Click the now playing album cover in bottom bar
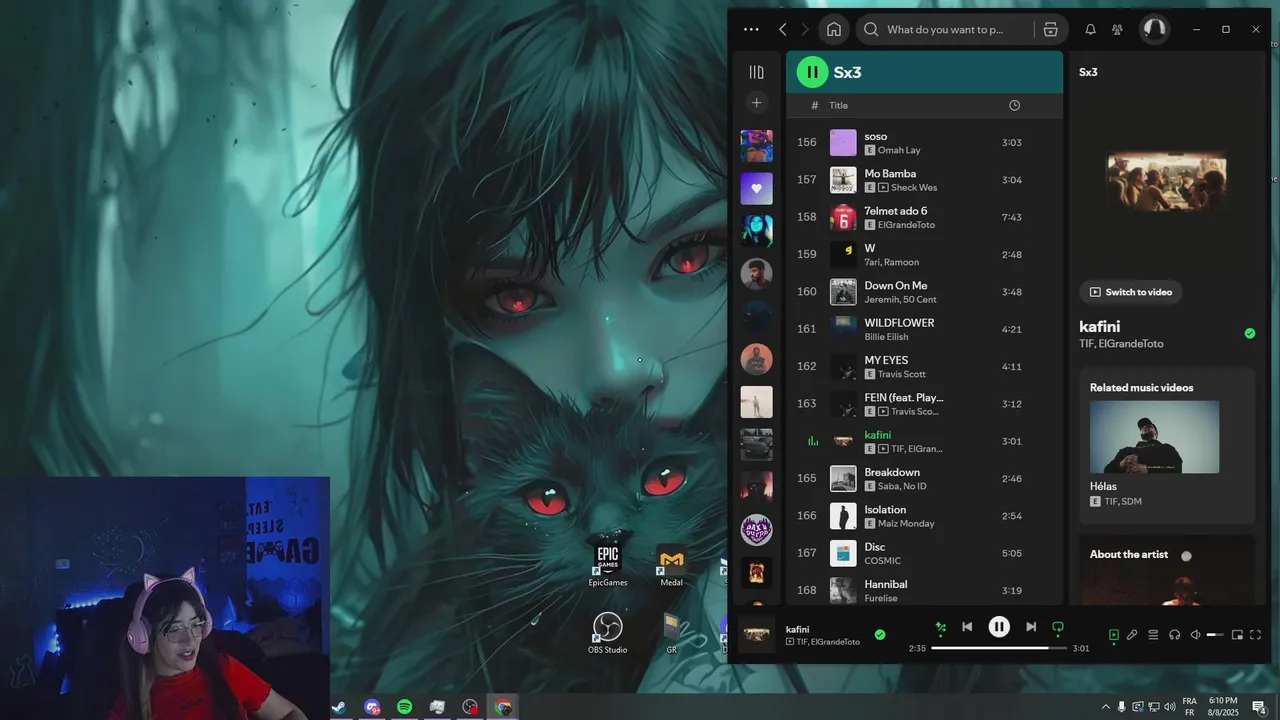 (756, 634)
